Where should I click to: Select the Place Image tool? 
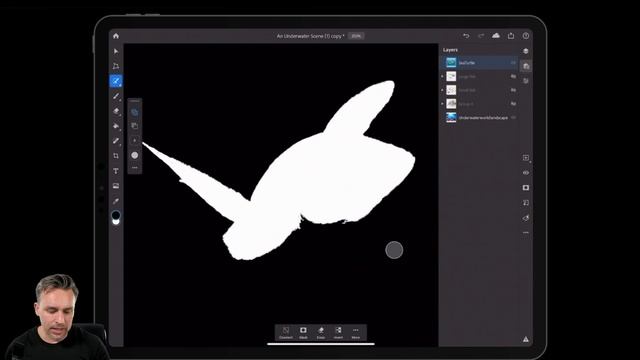click(116, 186)
